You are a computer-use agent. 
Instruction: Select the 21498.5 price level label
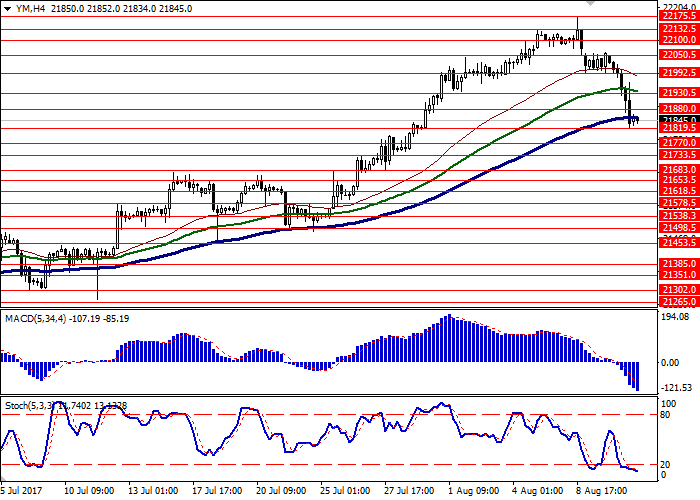(679, 228)
